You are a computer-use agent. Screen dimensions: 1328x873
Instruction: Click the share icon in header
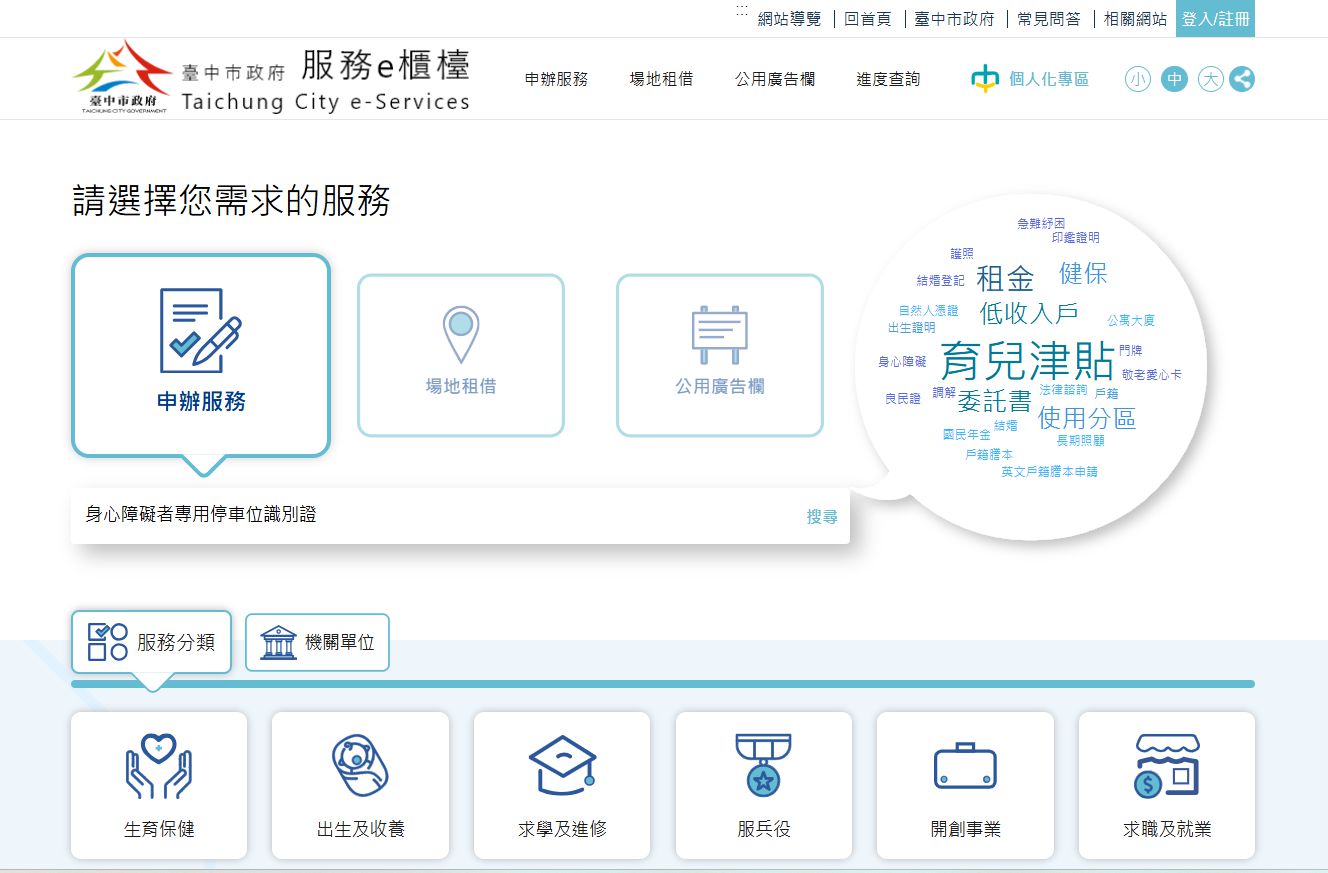1241,79
